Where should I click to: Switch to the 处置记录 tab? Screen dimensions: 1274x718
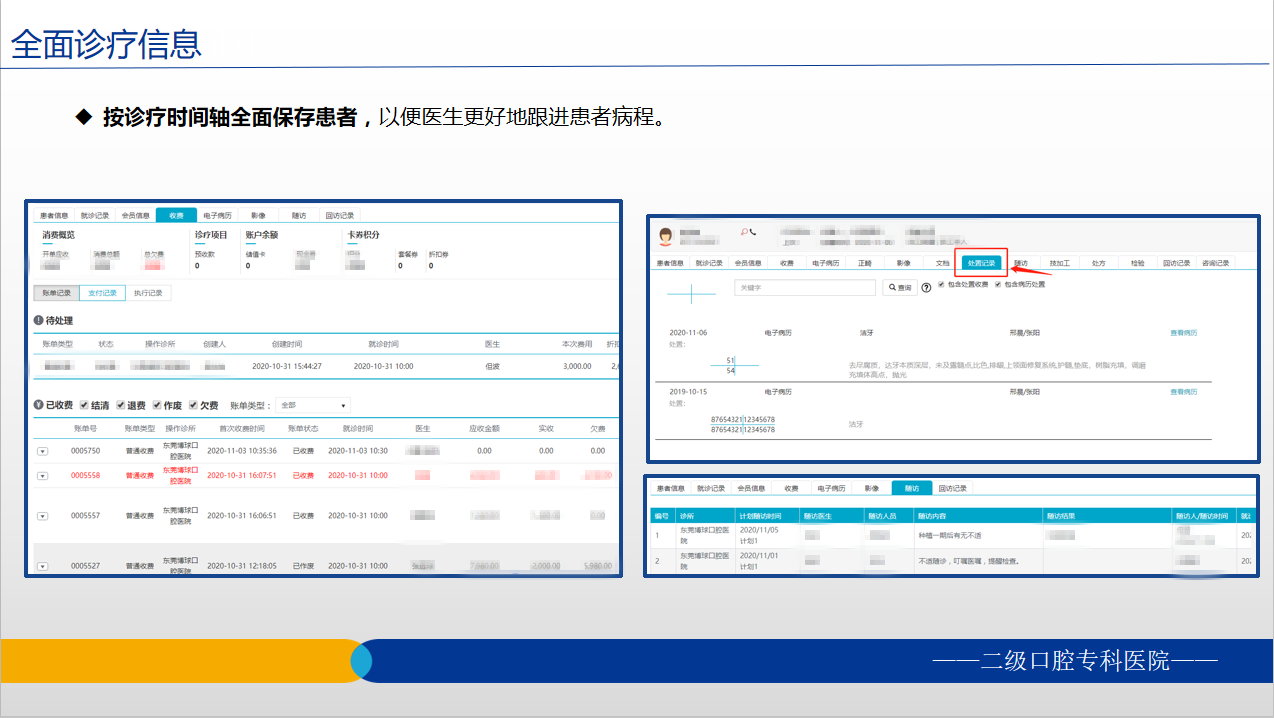pos(983,261)
